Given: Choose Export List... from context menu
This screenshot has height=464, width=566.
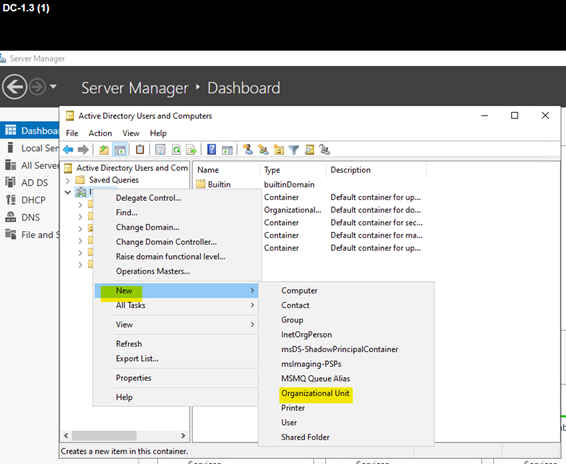Looking at the screenshot, I should [176, 359].
